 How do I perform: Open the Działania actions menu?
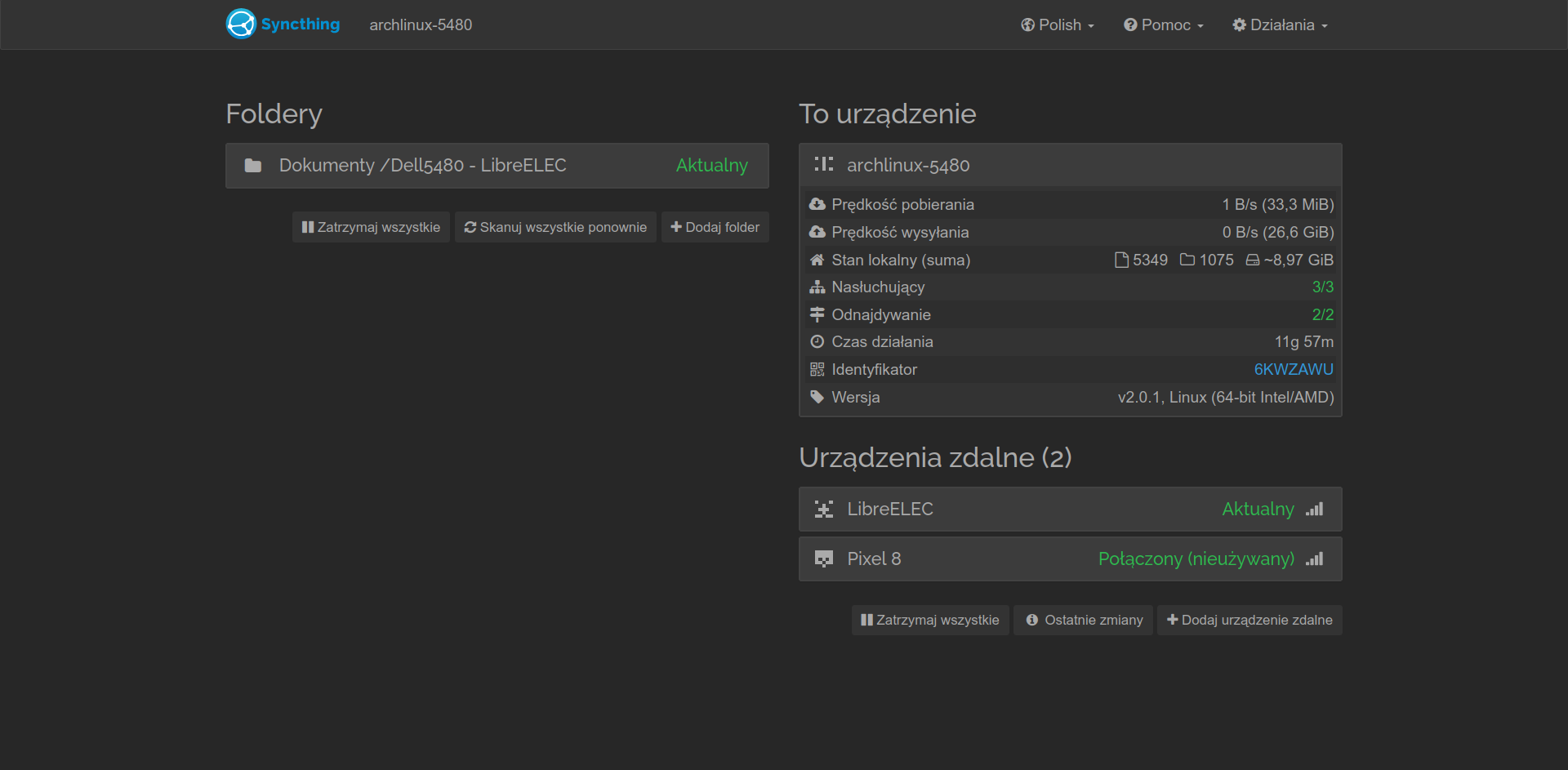[x=1280, y=25]
